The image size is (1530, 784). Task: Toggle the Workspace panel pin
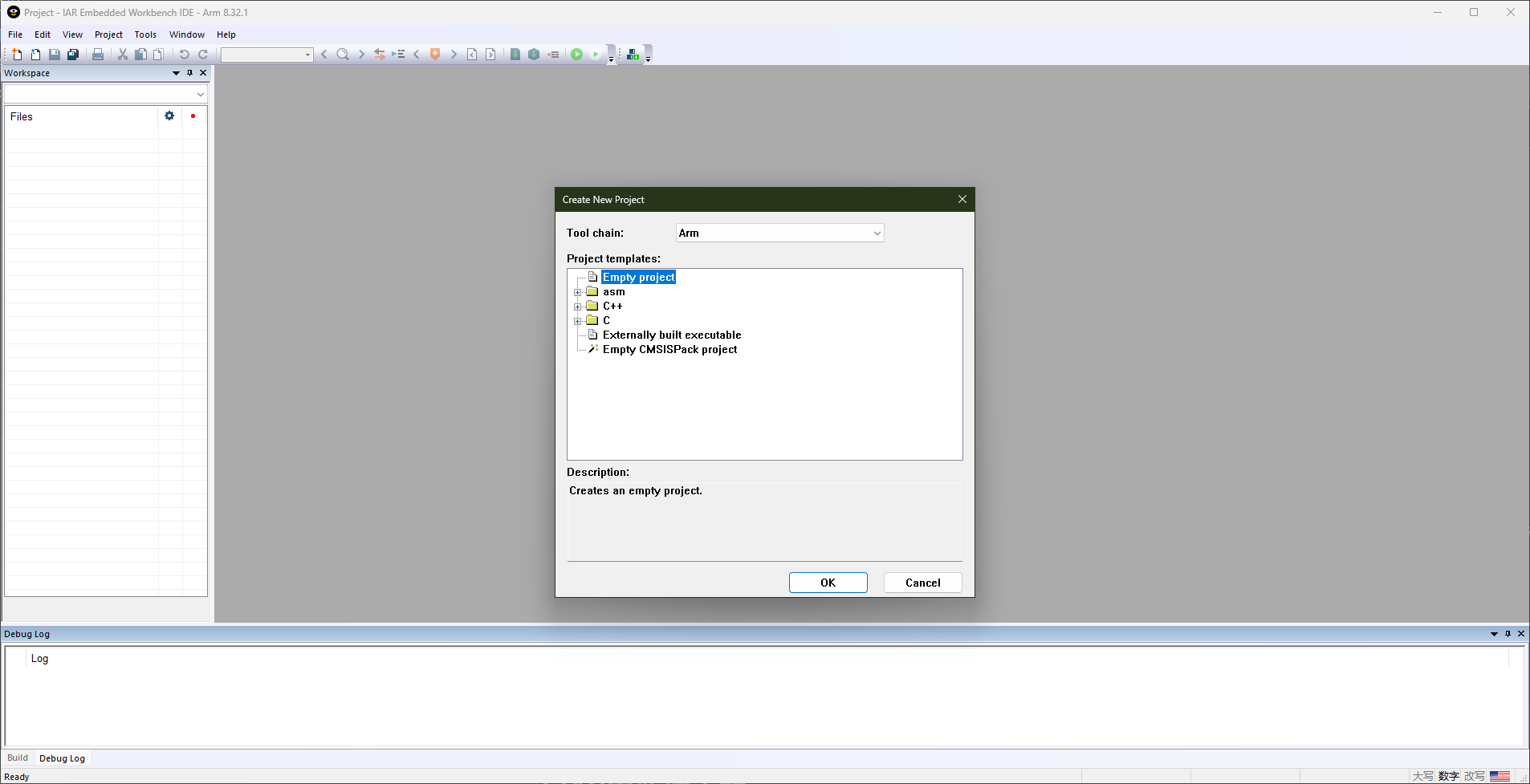tap(190, 73)
